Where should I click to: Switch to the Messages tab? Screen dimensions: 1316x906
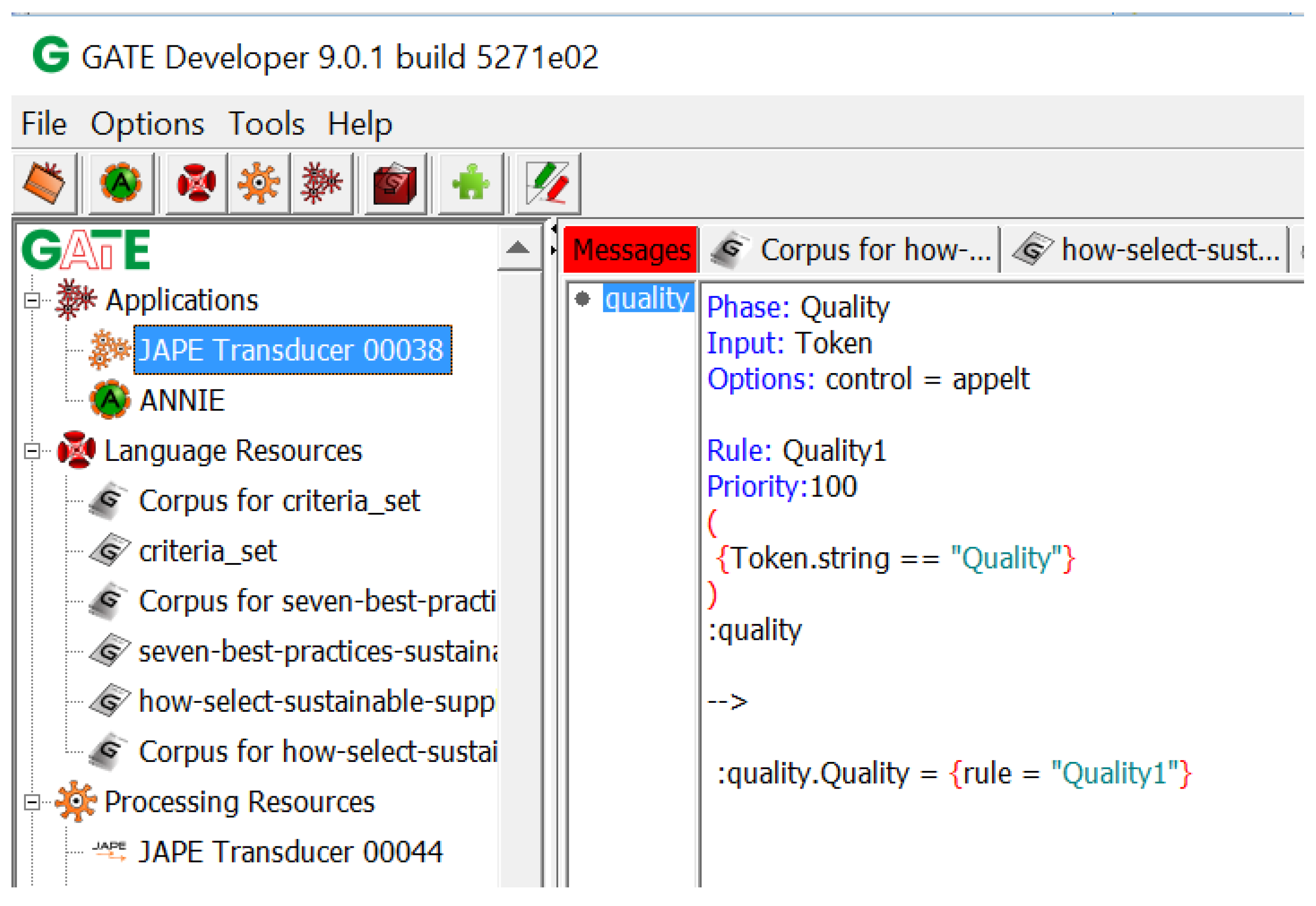630,250
